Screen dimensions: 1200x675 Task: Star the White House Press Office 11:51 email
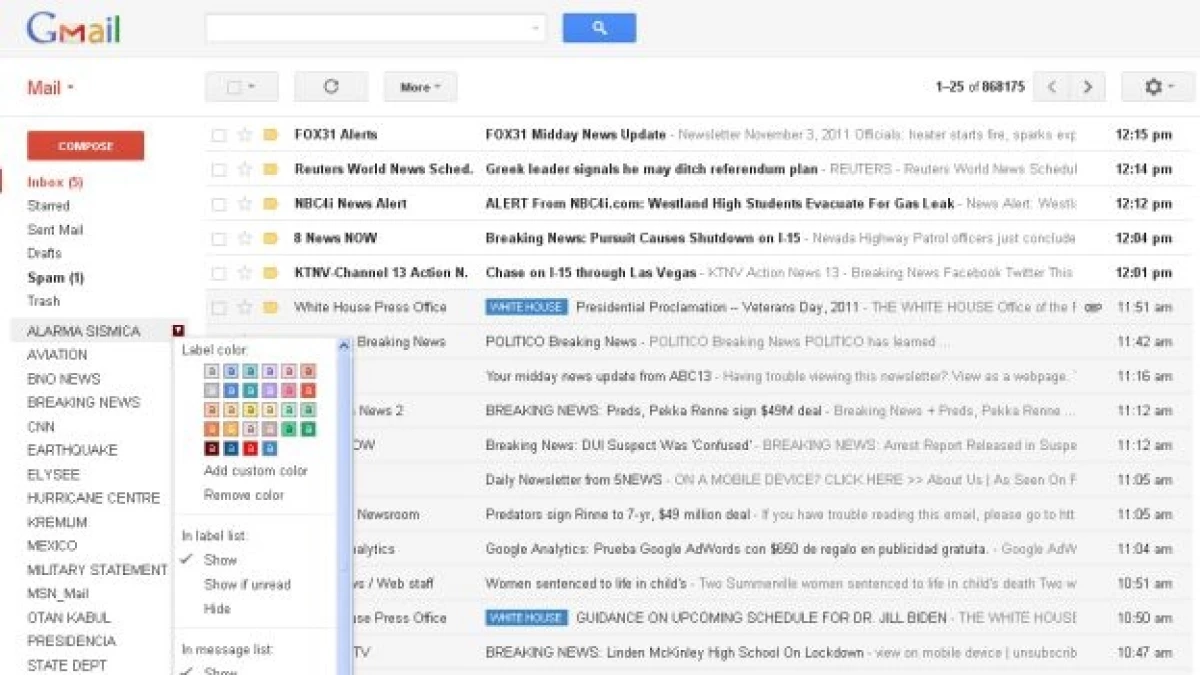(x=244, y=307)
